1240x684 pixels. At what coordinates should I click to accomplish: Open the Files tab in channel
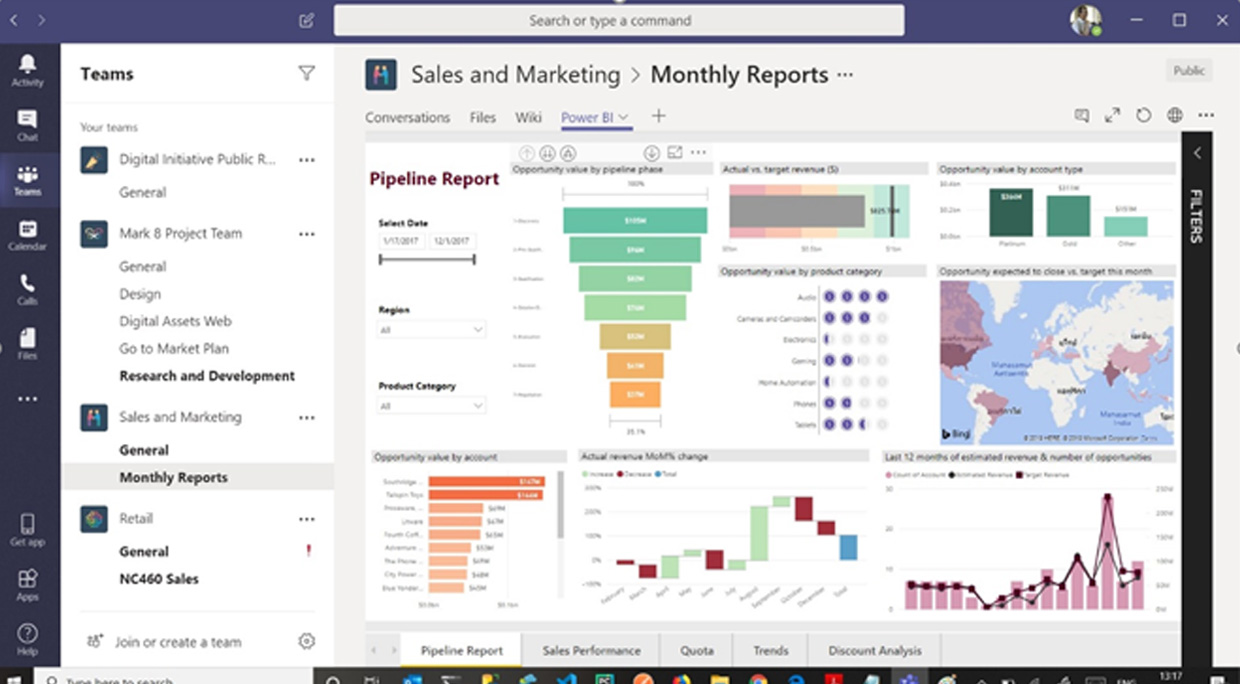point(482,117)
